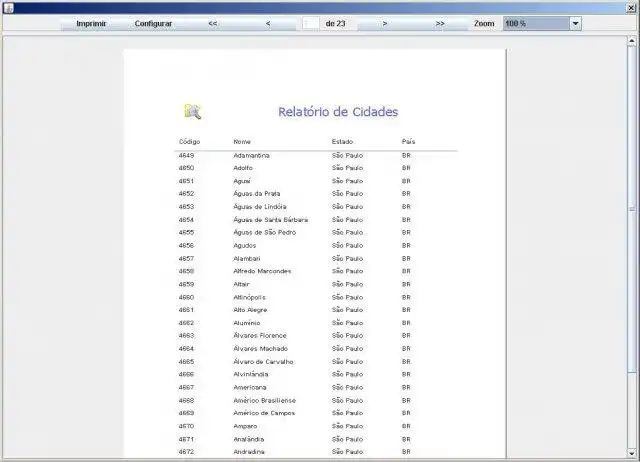
Task: Click the Relatório de Cidades title
Action: click(338, 112)
